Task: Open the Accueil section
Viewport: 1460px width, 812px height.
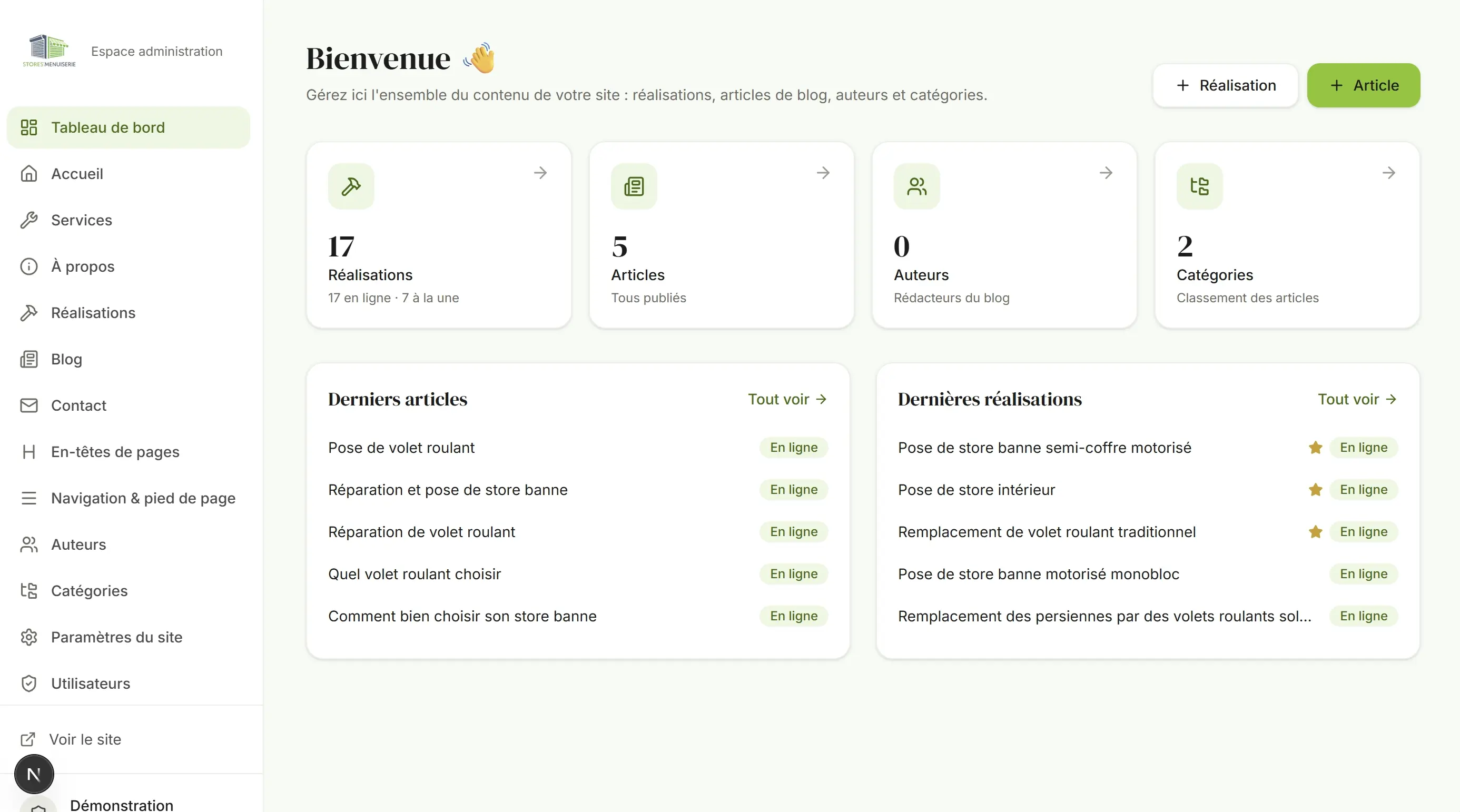Action: [128, 174]
